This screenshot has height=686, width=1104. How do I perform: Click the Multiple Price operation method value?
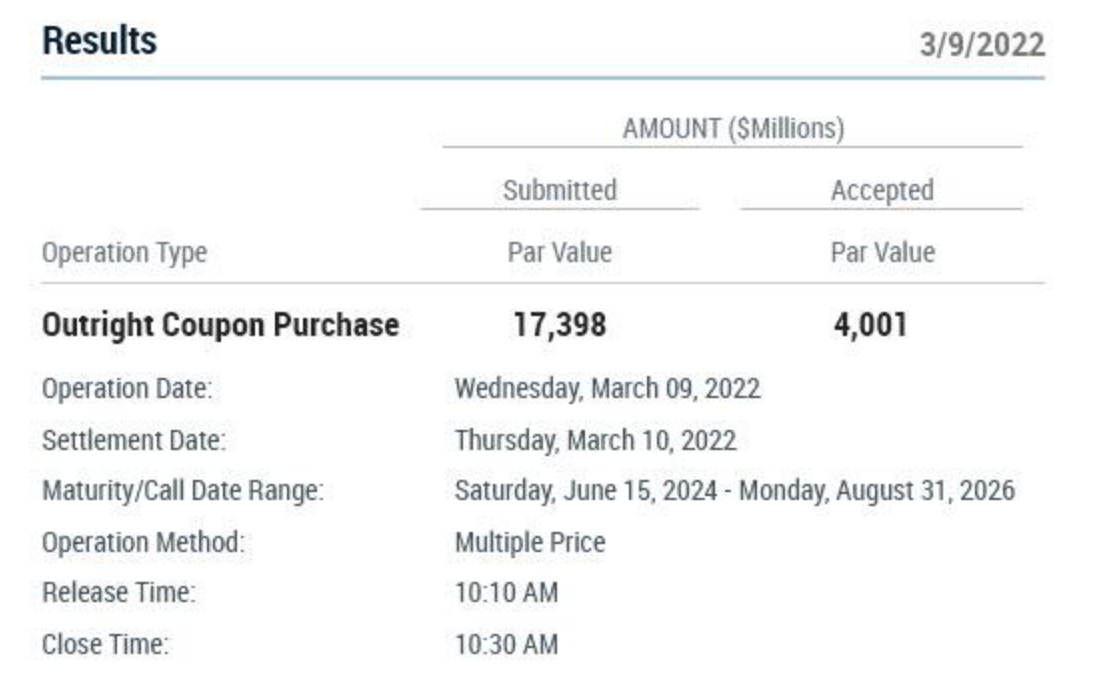530,543
